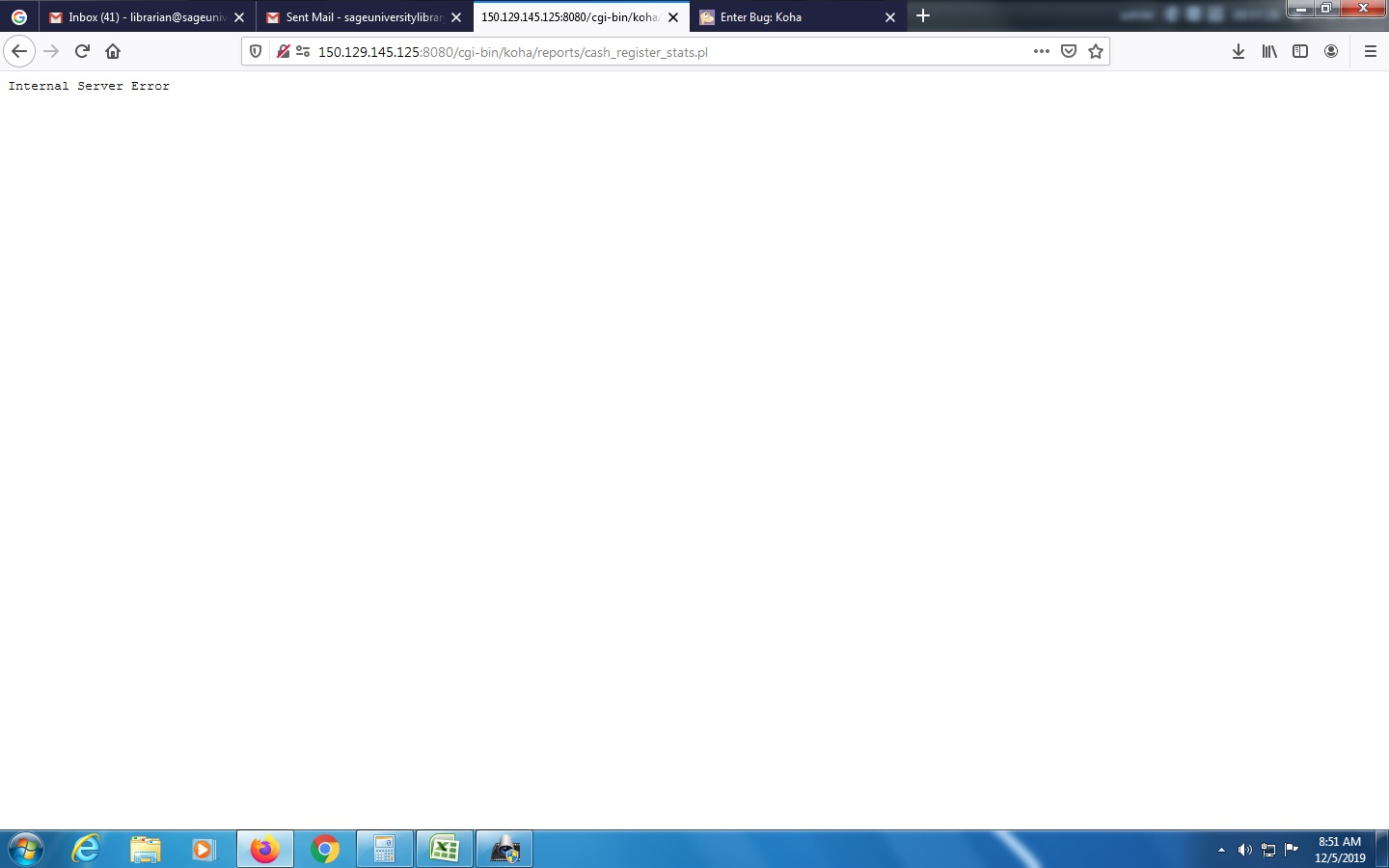Close the Sent Mail tab
This screenshot has height=868, width=1389.
click(456, 17)
